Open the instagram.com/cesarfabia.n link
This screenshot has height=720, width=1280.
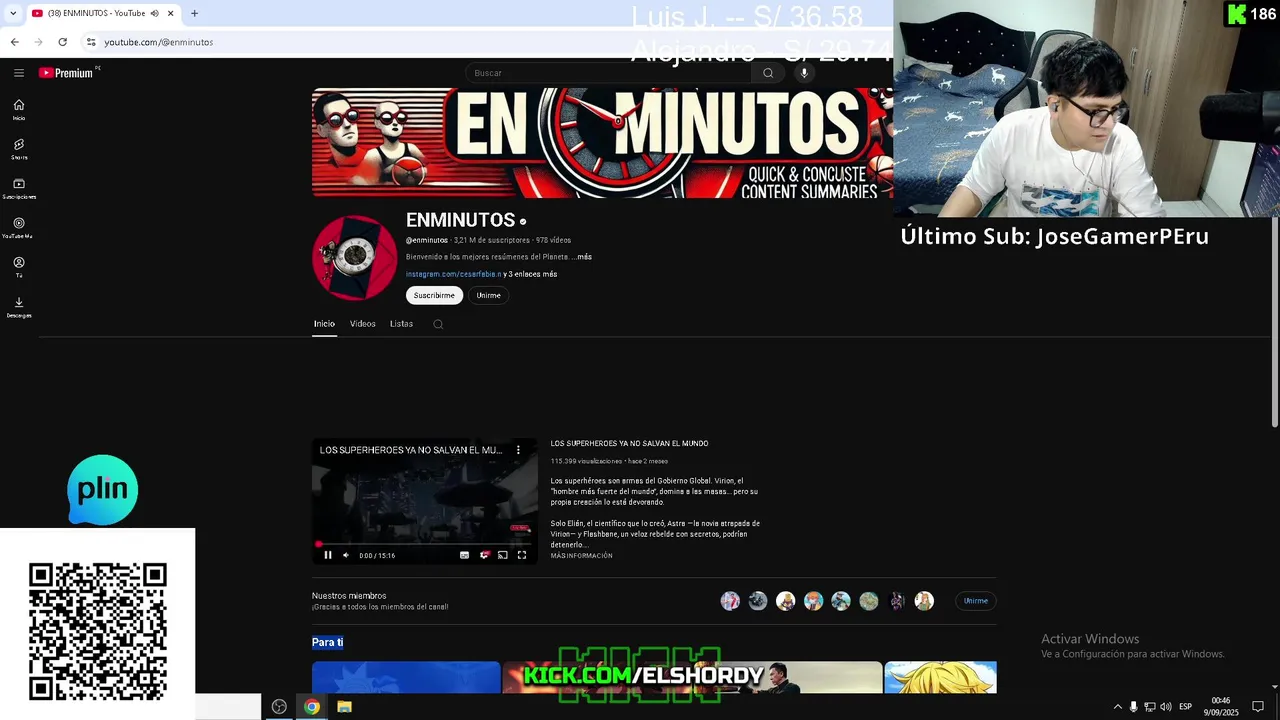coord(453,274)
